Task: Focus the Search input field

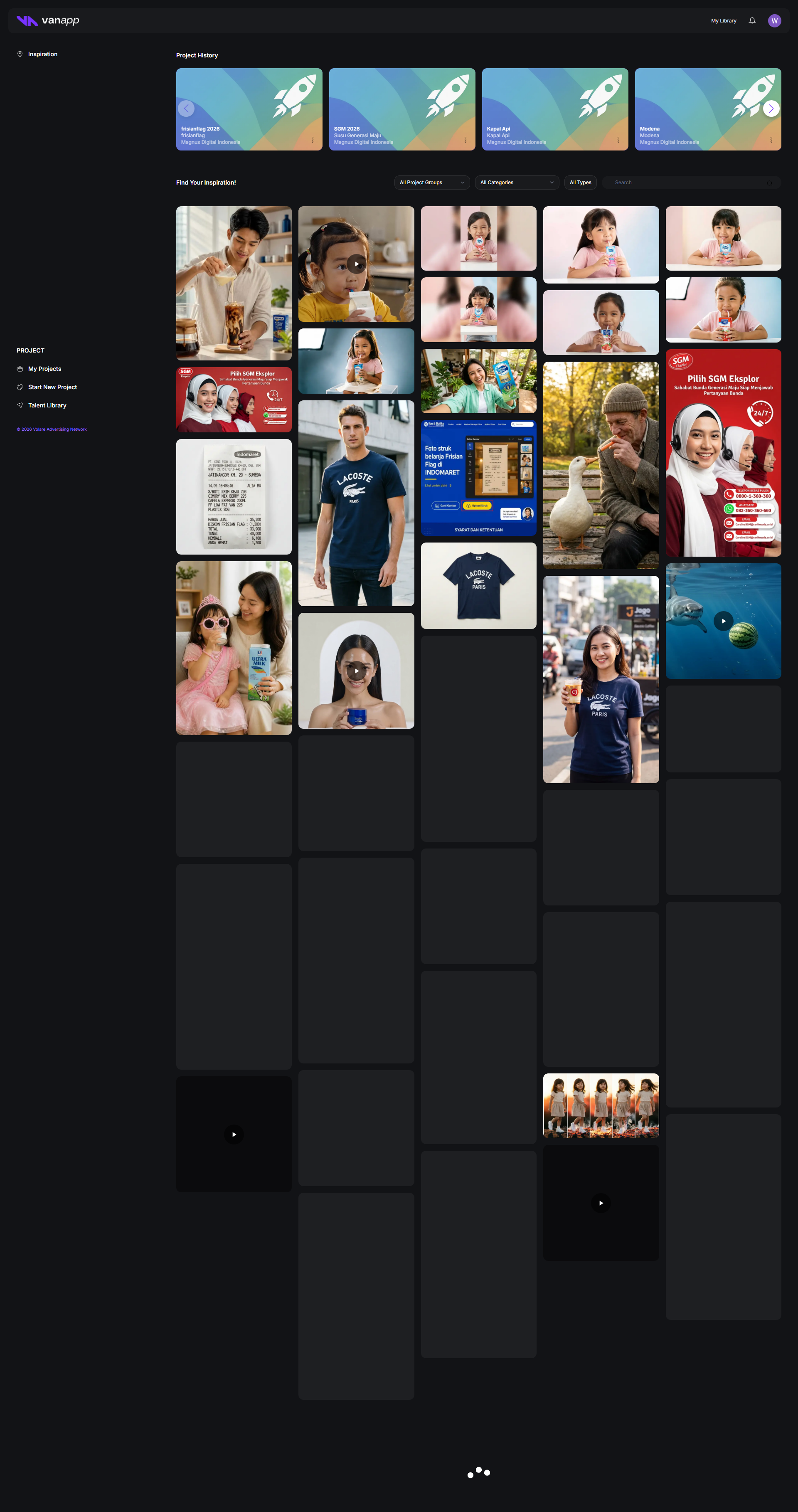Action: coord(691,183)
